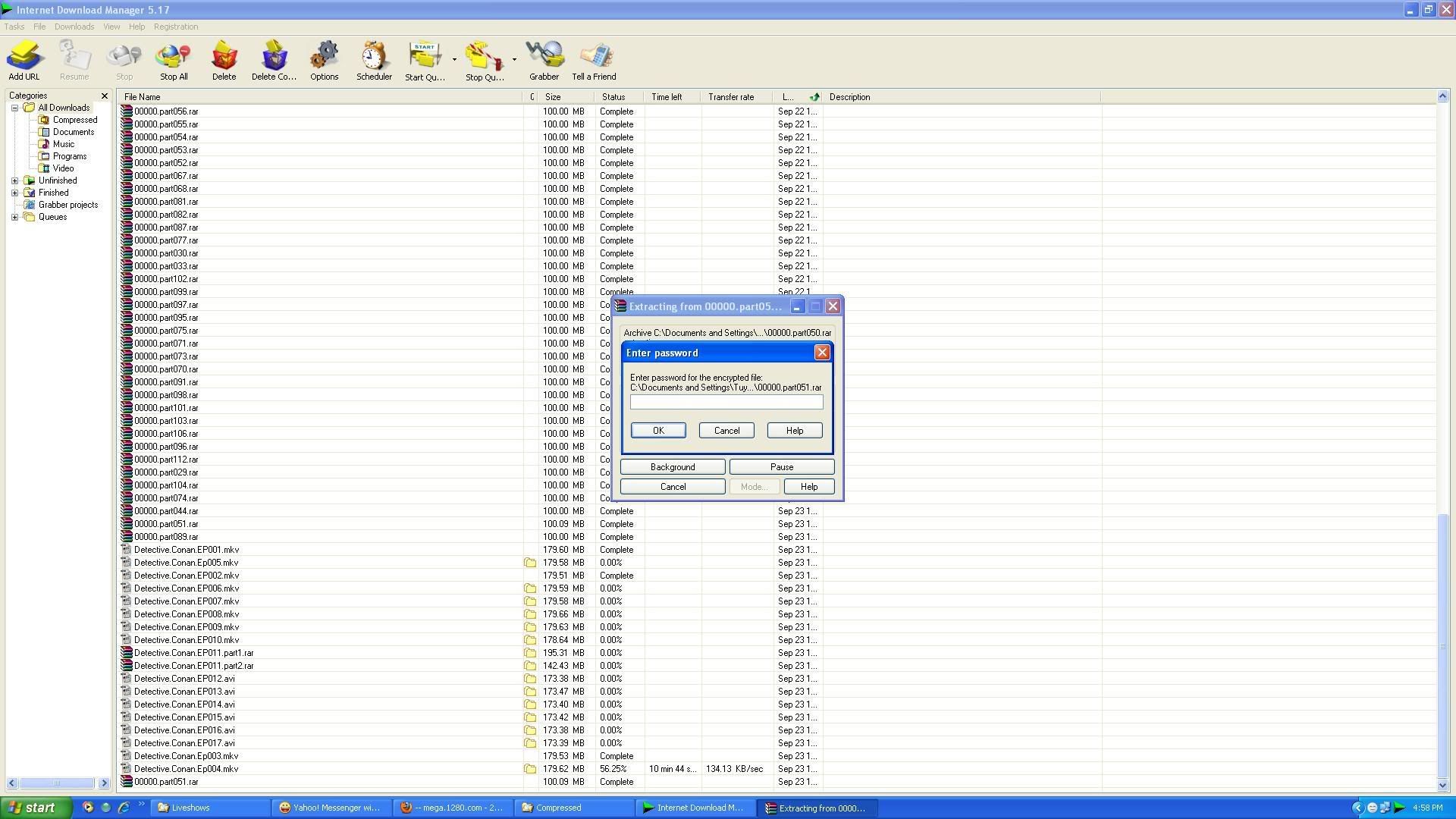Click the Stop Queue toolbar icon
The image size is (1456, 819).
coord(485,61)
